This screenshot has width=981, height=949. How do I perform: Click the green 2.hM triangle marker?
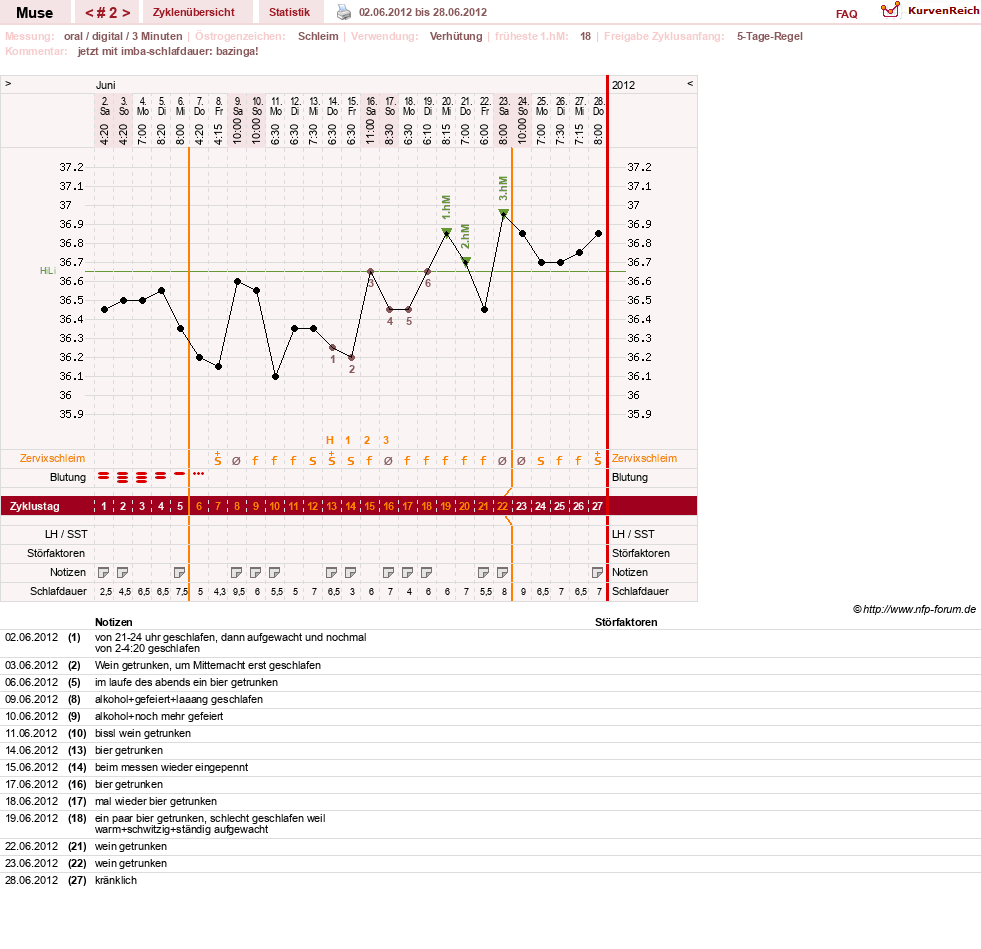(465, 261)
